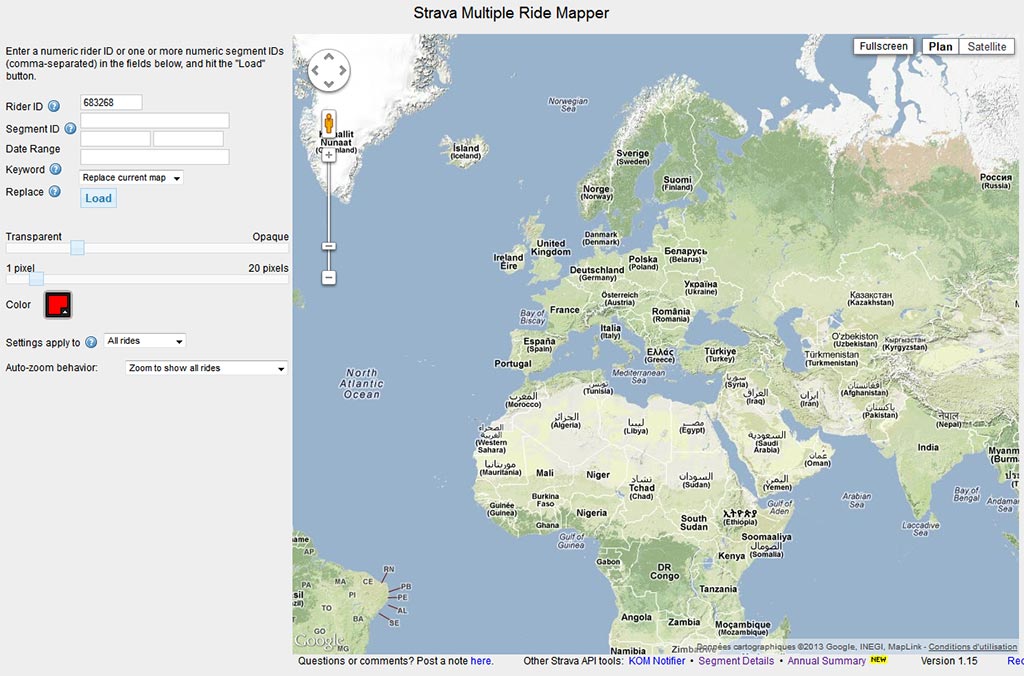Click the 'Suomi (Finland)' map label
This screenshot has width=1024, height=676.
(x=677, y=183)
